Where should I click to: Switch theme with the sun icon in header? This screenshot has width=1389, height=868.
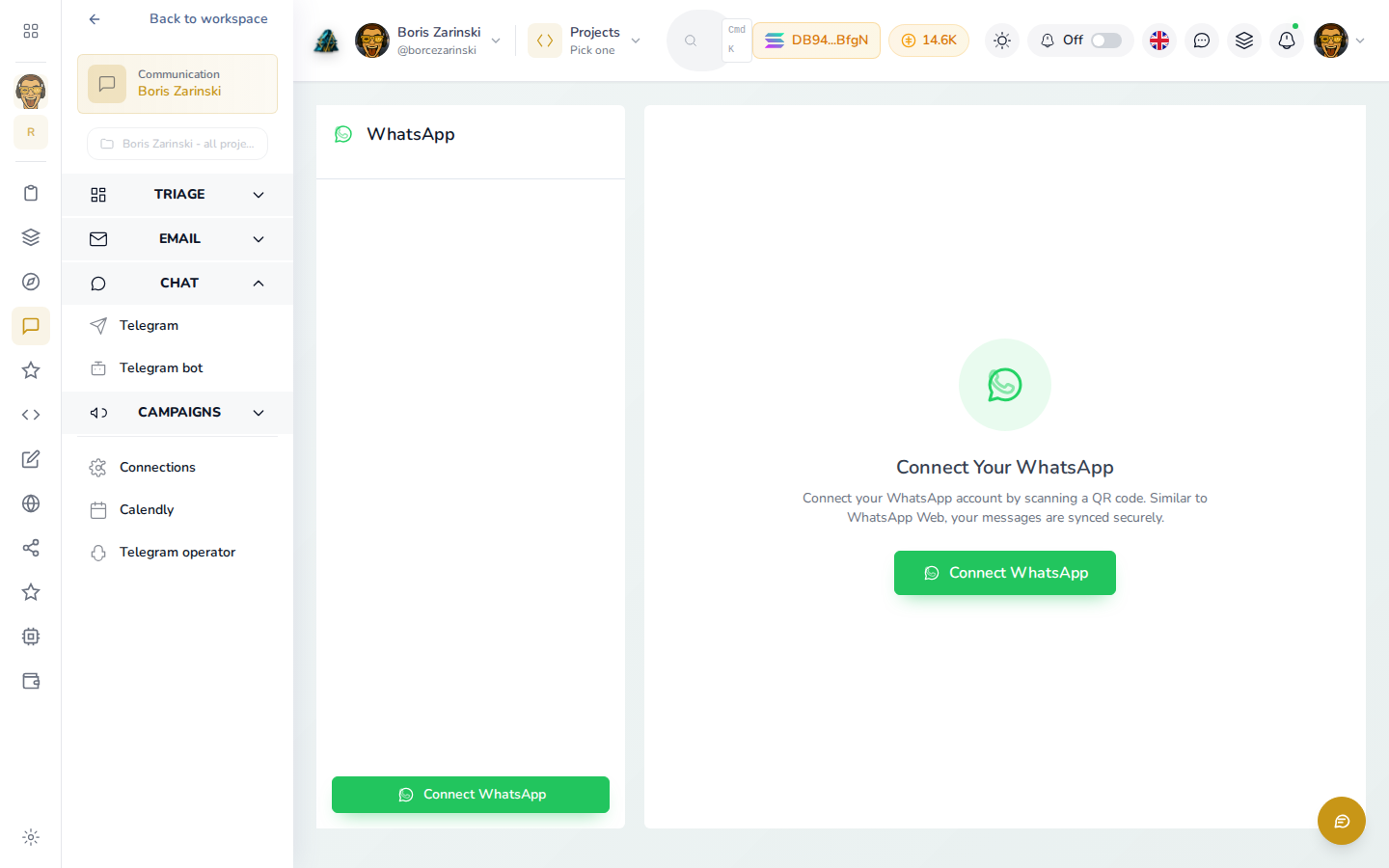(x=1002, y=41)
